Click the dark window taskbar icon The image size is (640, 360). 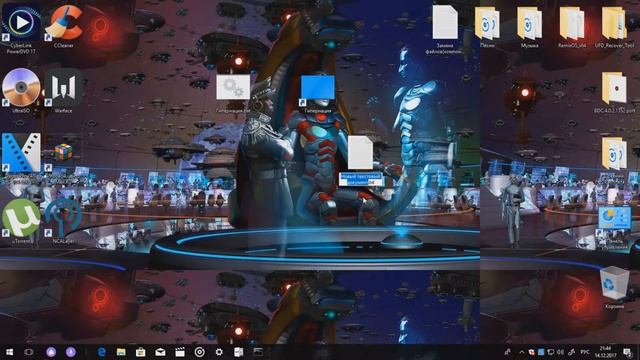pyautogui.click(x=258, y=352)
